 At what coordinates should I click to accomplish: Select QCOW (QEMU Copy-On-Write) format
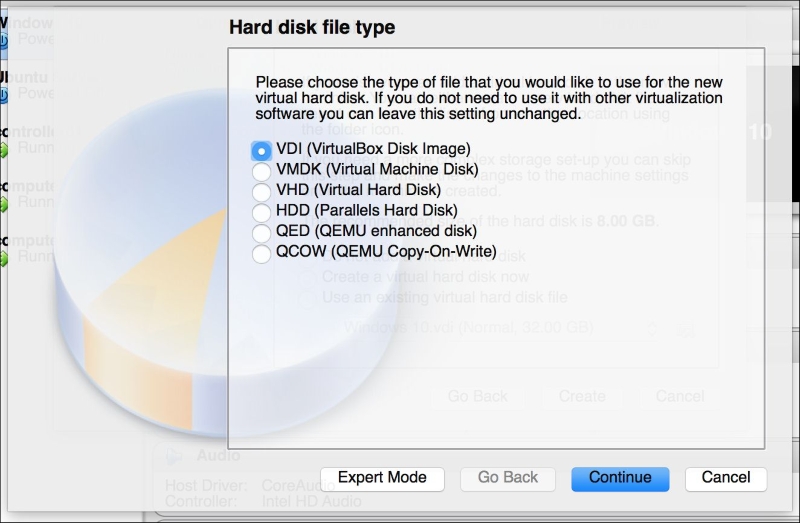[x=261, y=254]
